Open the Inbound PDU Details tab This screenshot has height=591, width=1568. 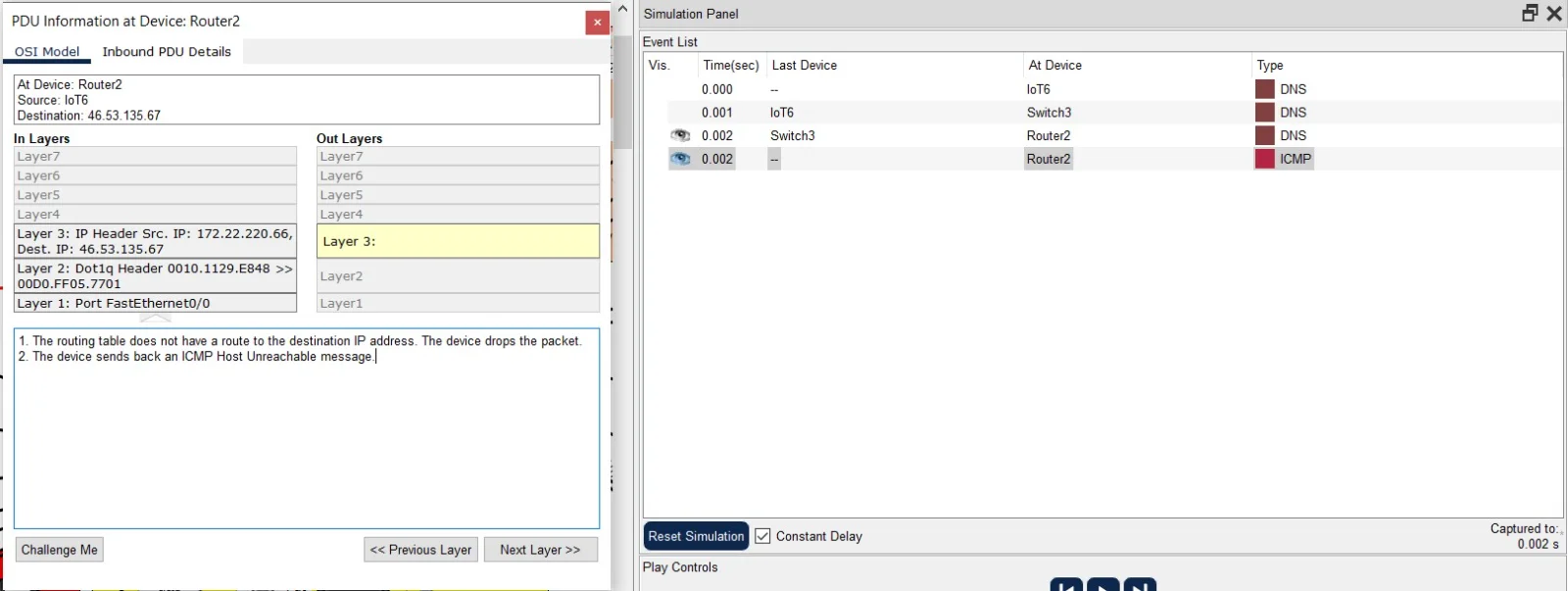[167, 52]
